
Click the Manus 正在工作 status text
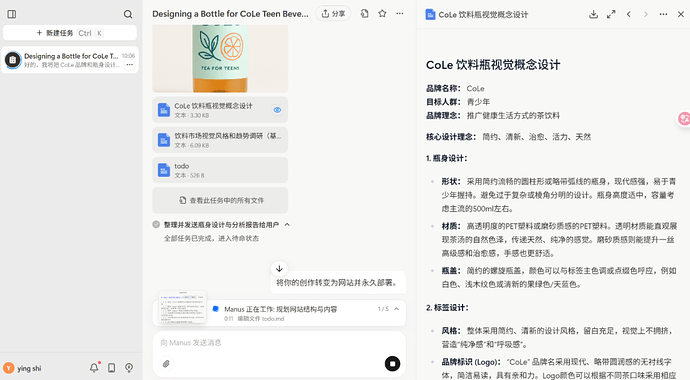(x=280, y=309)
